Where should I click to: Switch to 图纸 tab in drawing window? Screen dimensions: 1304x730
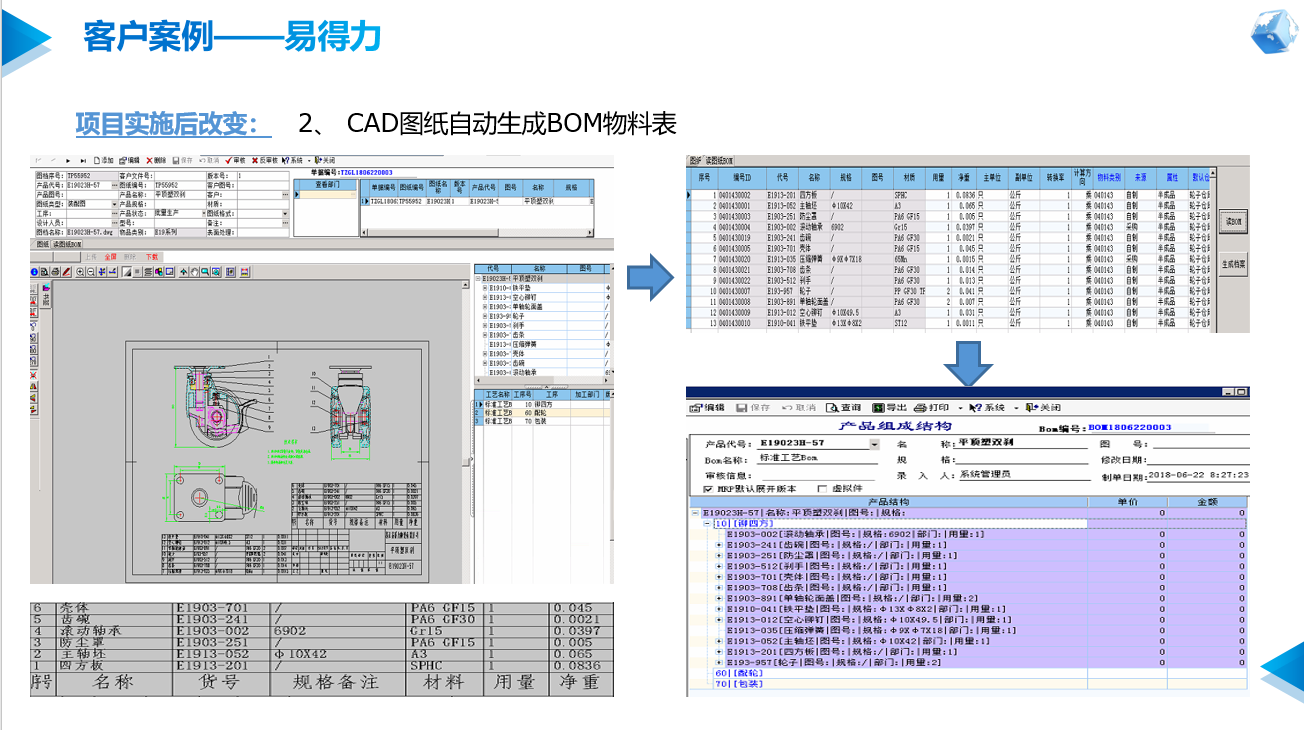pos(43,244)
